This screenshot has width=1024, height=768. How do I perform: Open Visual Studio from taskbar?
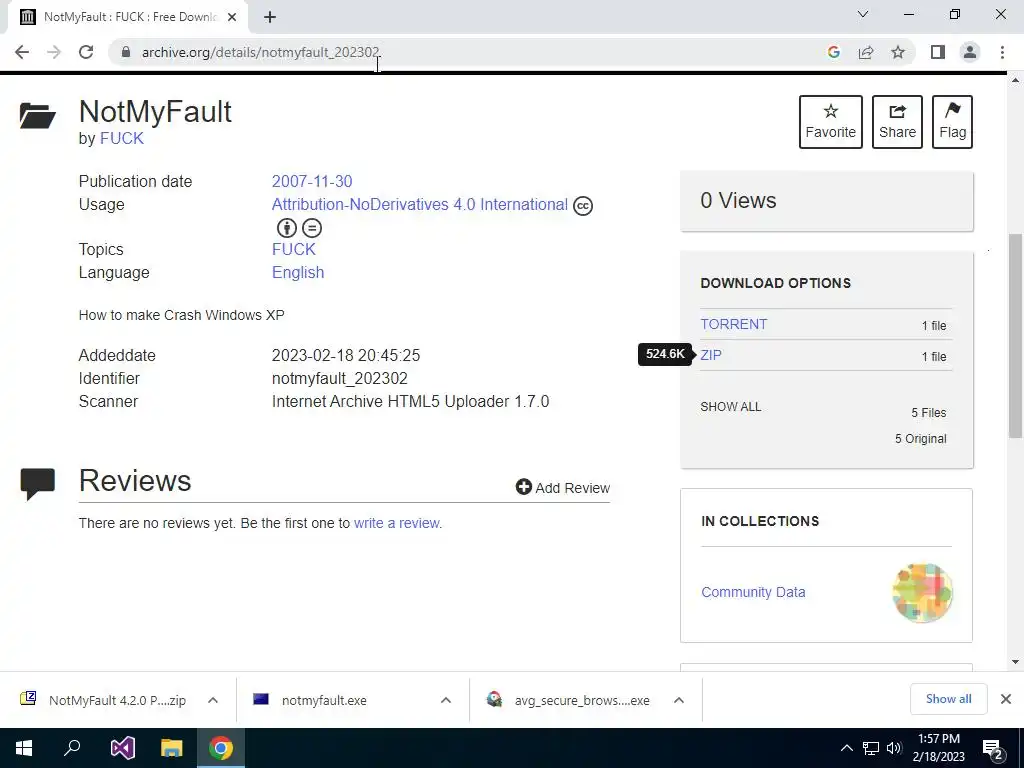click(x=122, y=748)
